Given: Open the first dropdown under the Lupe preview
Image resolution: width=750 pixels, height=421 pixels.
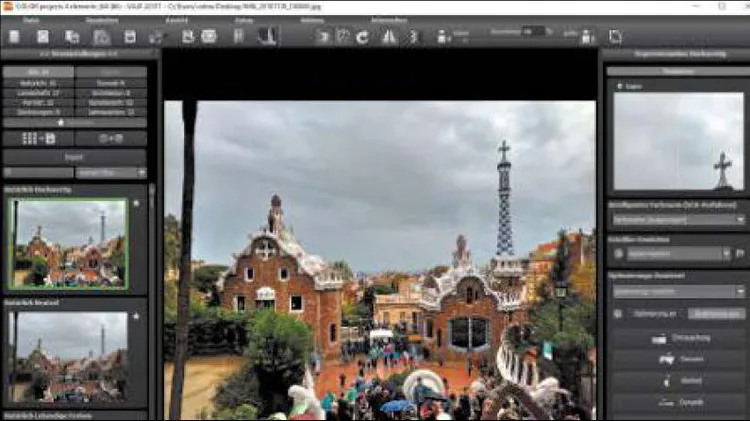Looking at the screenshot, I should pyautogui.click(x=678, y=220).
